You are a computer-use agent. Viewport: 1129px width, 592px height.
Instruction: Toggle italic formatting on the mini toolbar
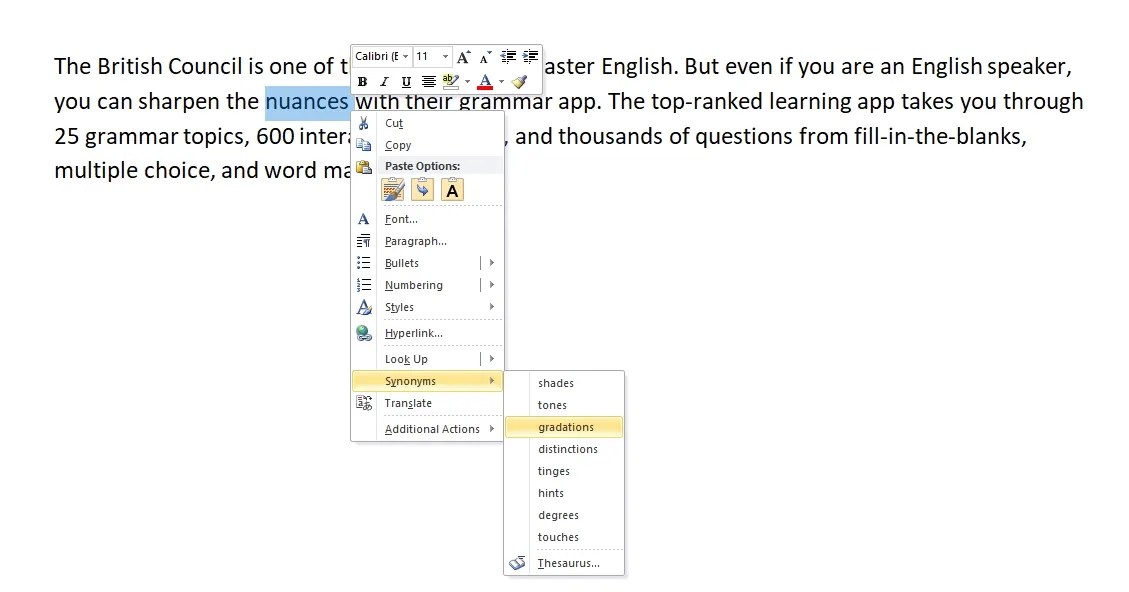385,81
